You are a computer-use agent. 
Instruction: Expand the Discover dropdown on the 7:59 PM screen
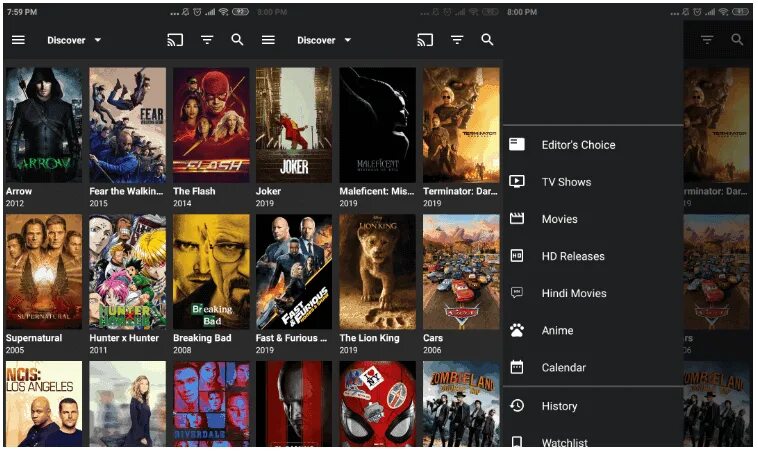point(74,40)
